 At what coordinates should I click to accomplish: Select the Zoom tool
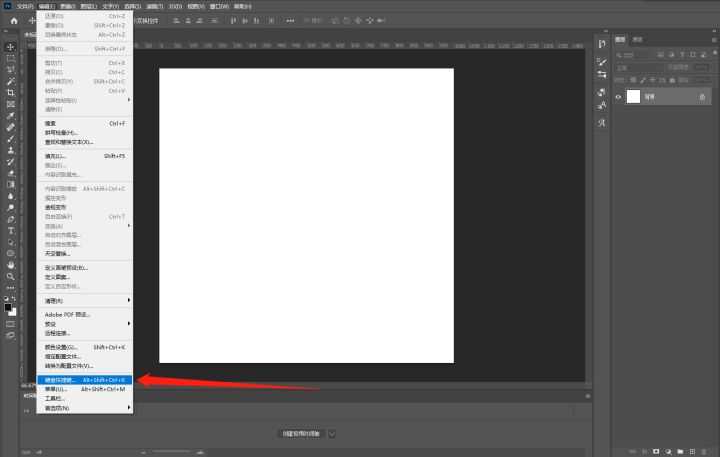coord(11,276)
